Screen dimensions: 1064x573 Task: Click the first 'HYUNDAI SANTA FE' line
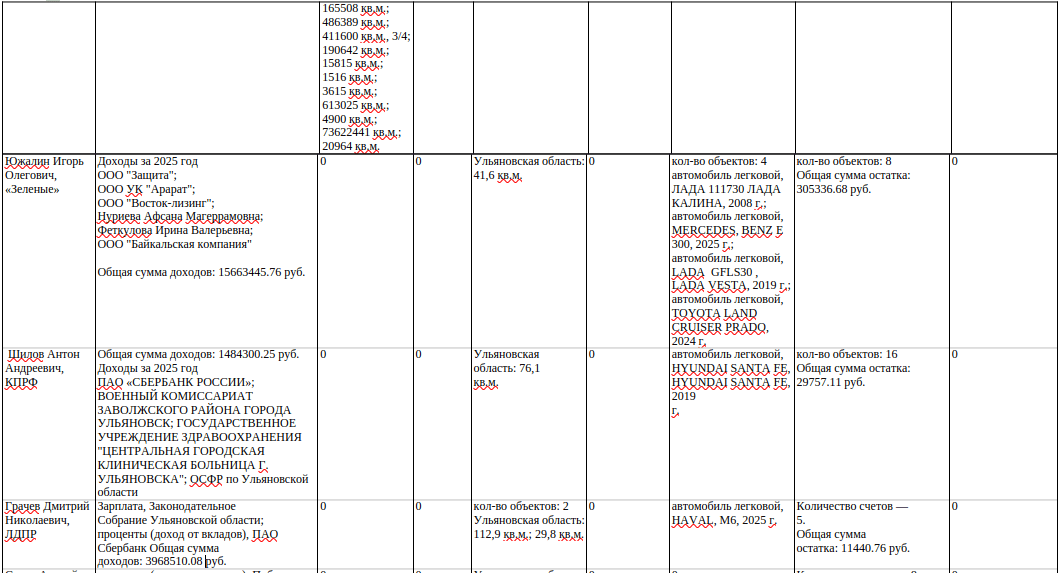[730, 369]
